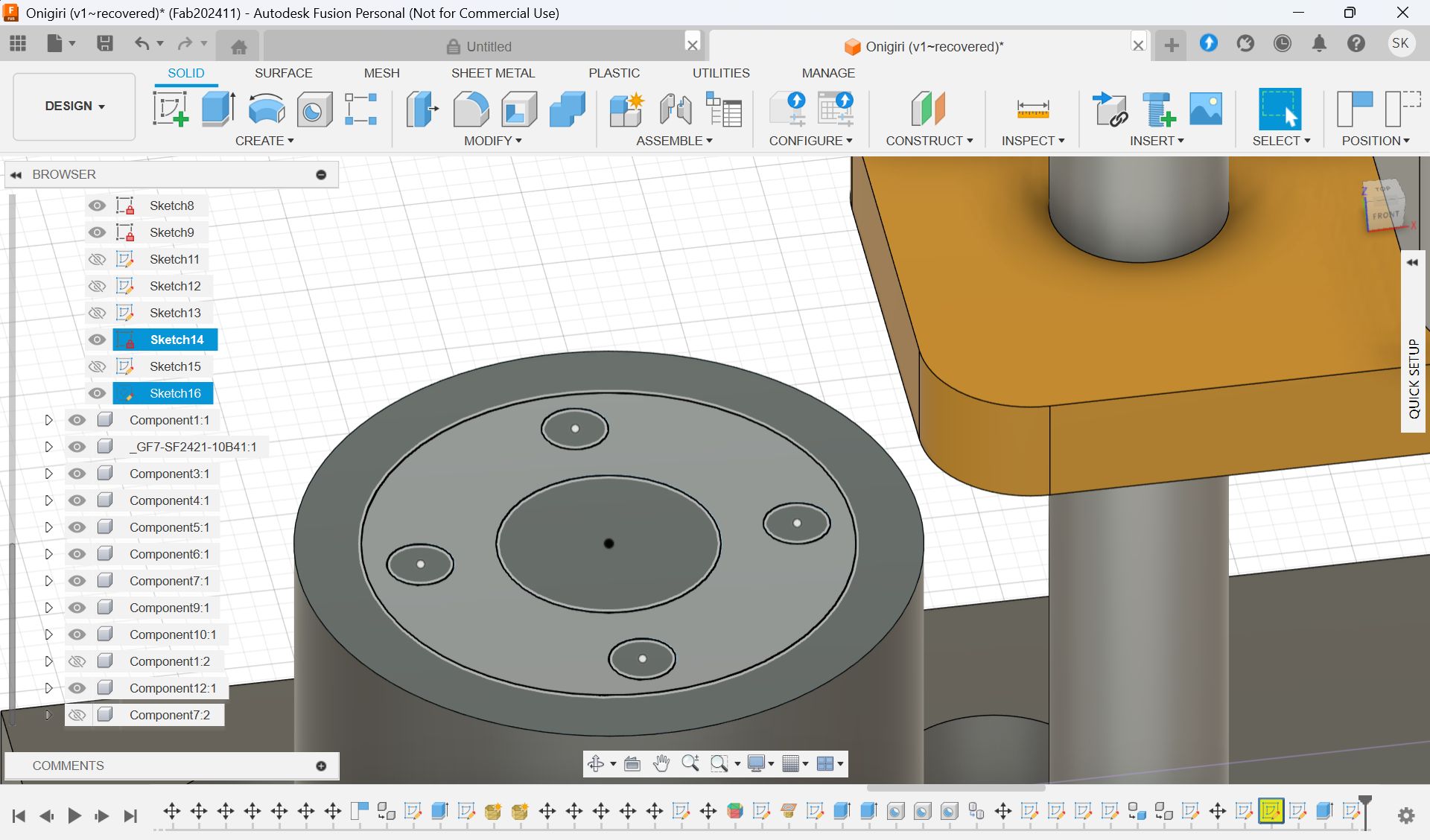Click the SK user account button
Image resolution: width=1430 pixels, height=840 pixels.
1400,43
